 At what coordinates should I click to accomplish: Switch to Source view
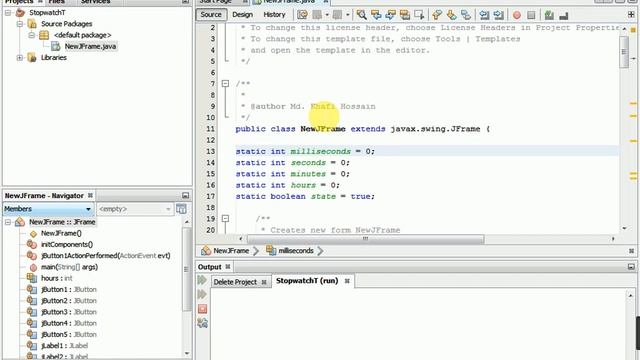click(x=211, y=15)
